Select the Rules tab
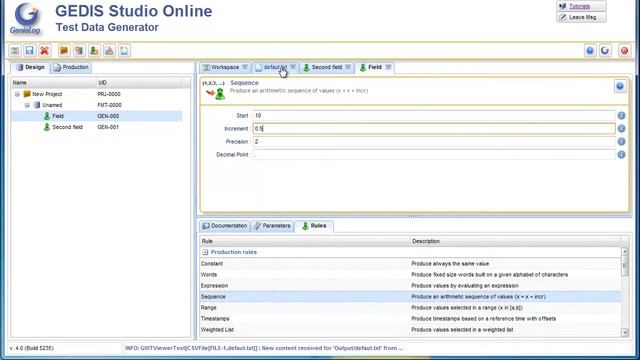This screenshot has width=640, height=360. coord(314,226)
